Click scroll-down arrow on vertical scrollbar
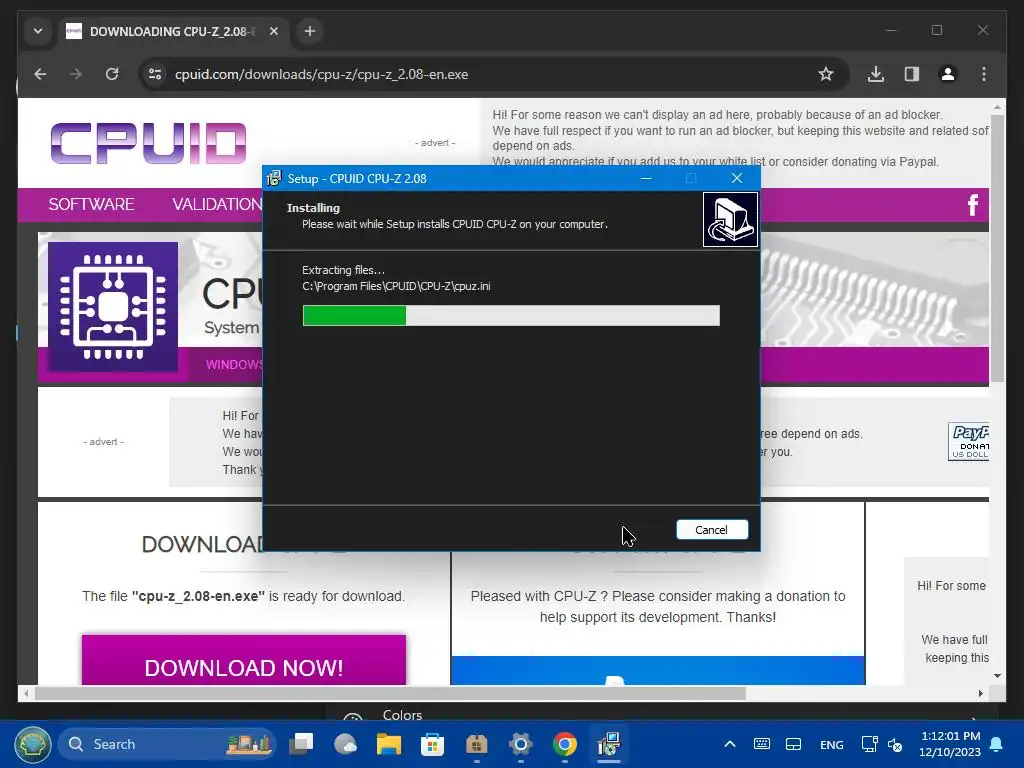Image resolution: width=1024 pixels, height=768 pixels. click(x=997, y=677)
